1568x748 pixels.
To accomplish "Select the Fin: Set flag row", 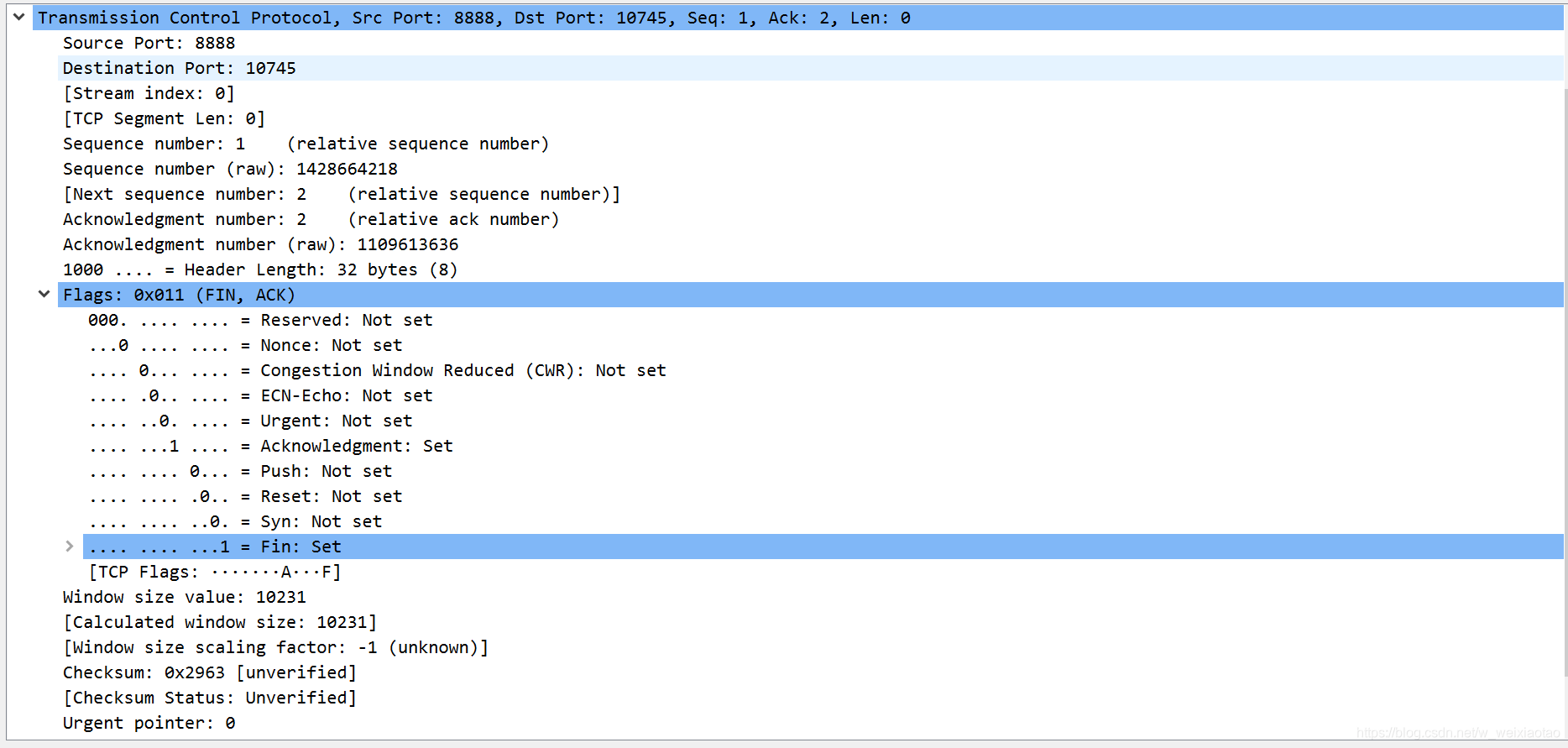I will coord(823,547).
